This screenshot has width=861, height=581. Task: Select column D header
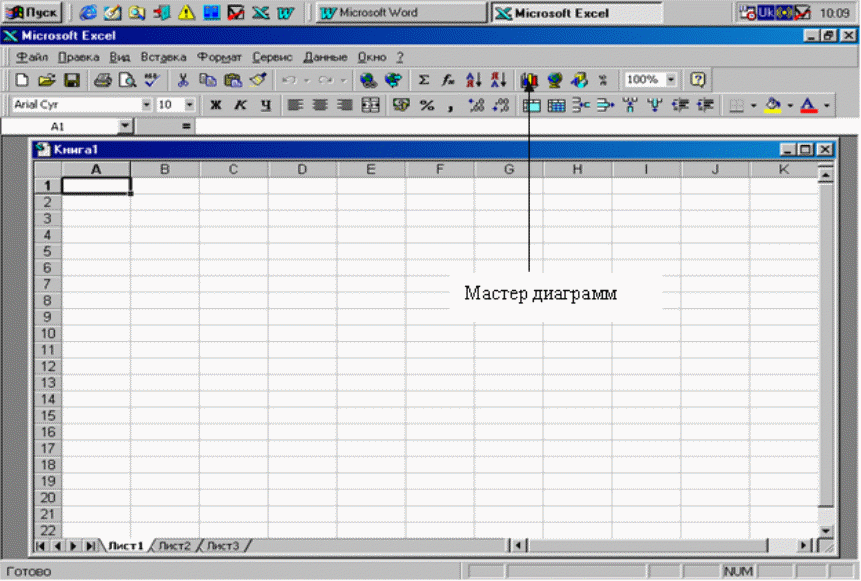[x=302, y=169]
